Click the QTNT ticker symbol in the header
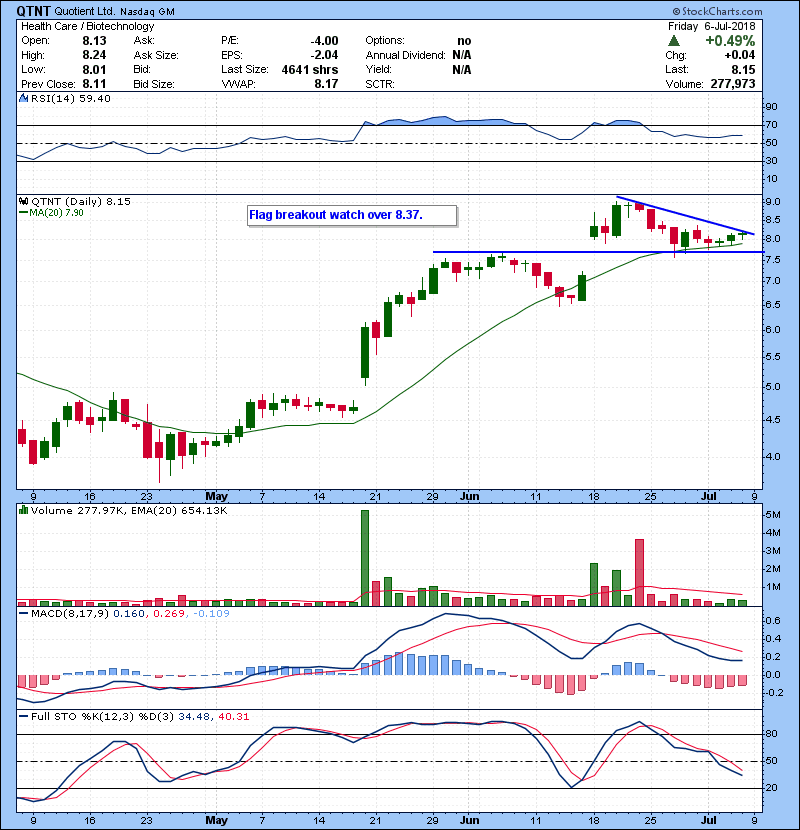The height and width of the screenshot is (830, 800). (34, 11)
